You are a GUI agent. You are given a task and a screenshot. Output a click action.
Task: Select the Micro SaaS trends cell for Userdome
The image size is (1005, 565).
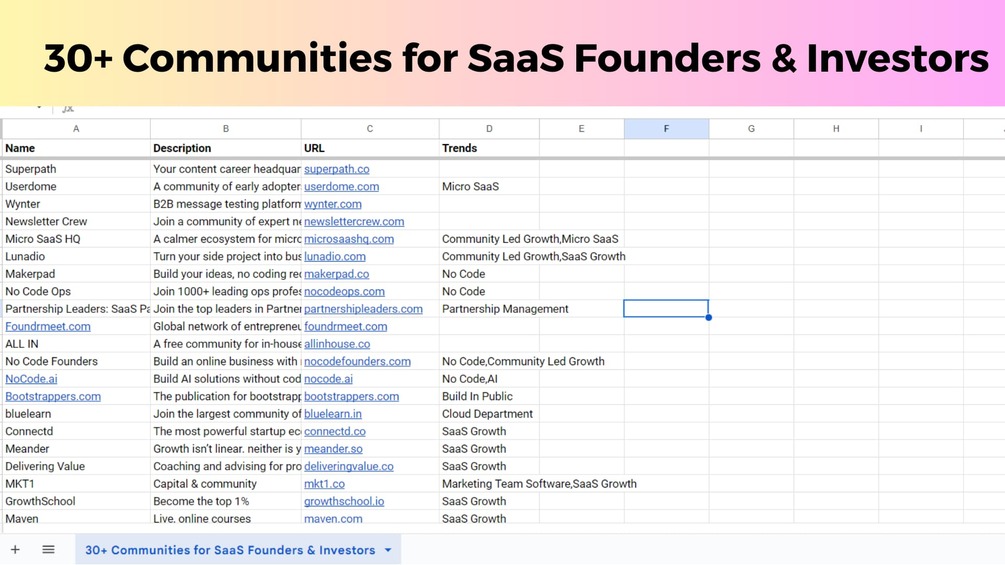489,186
